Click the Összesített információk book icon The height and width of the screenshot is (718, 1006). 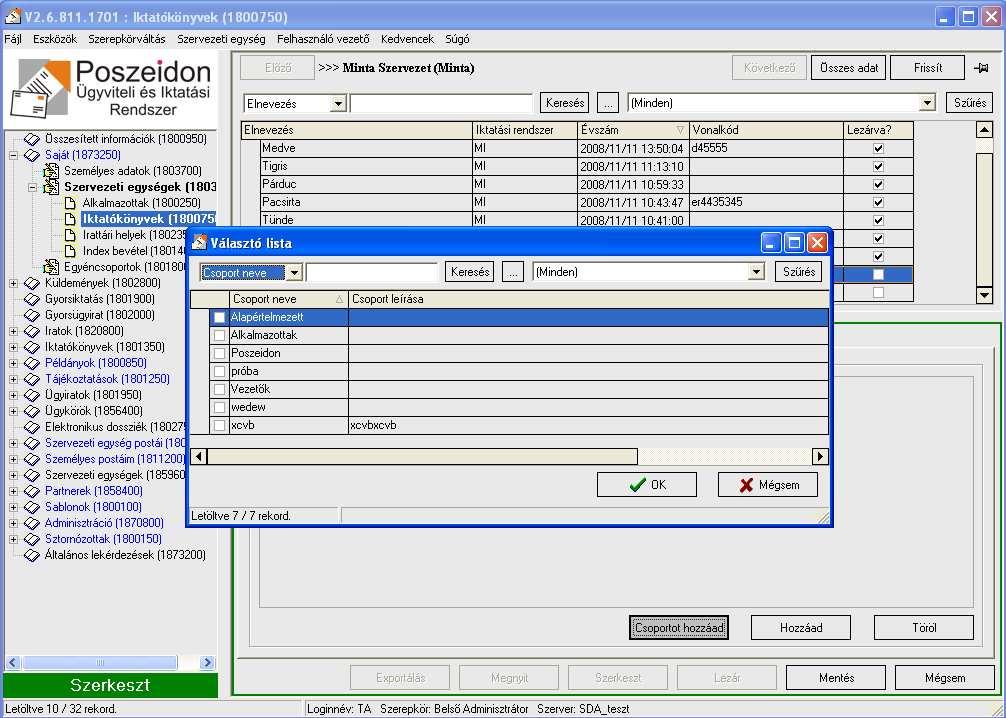32,139
